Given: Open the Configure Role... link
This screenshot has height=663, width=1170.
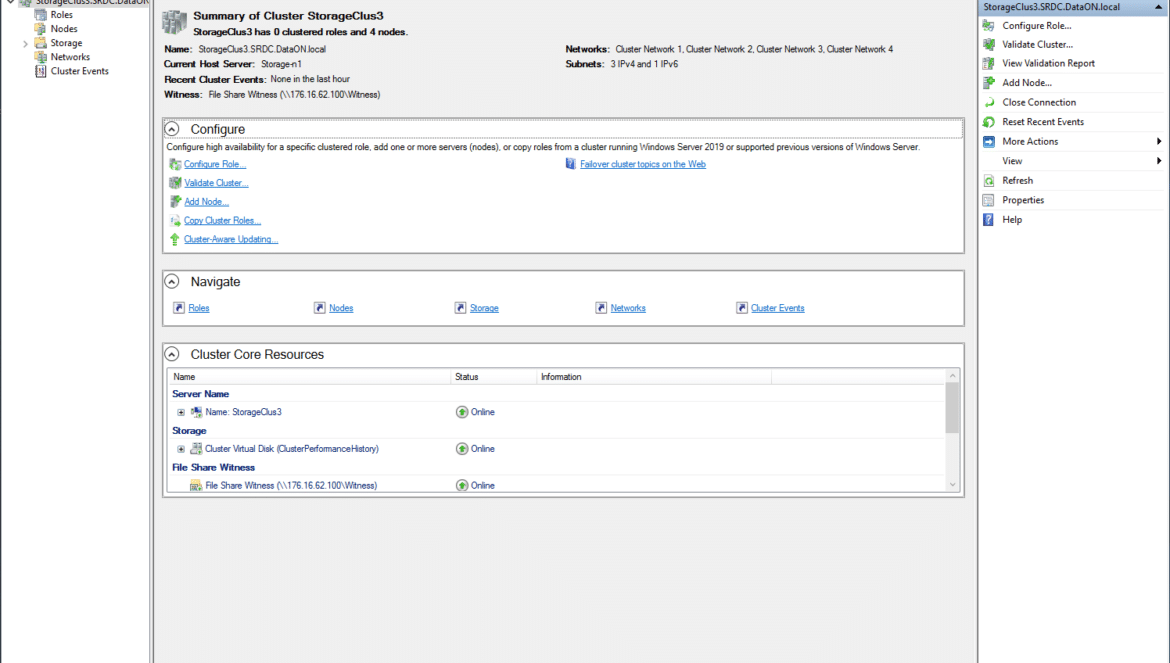Looking at the screenshot, I should [x=215, y=164].
